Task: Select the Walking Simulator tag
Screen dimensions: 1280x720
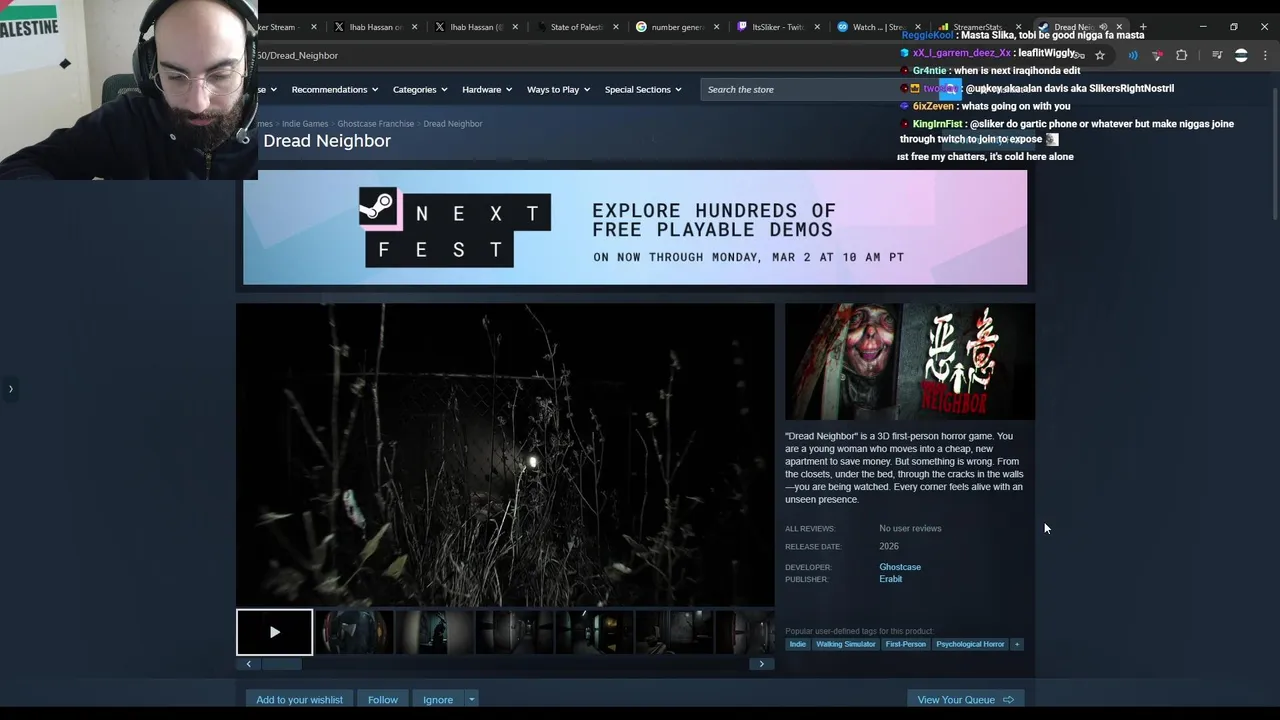Action: tap(845, 644)
